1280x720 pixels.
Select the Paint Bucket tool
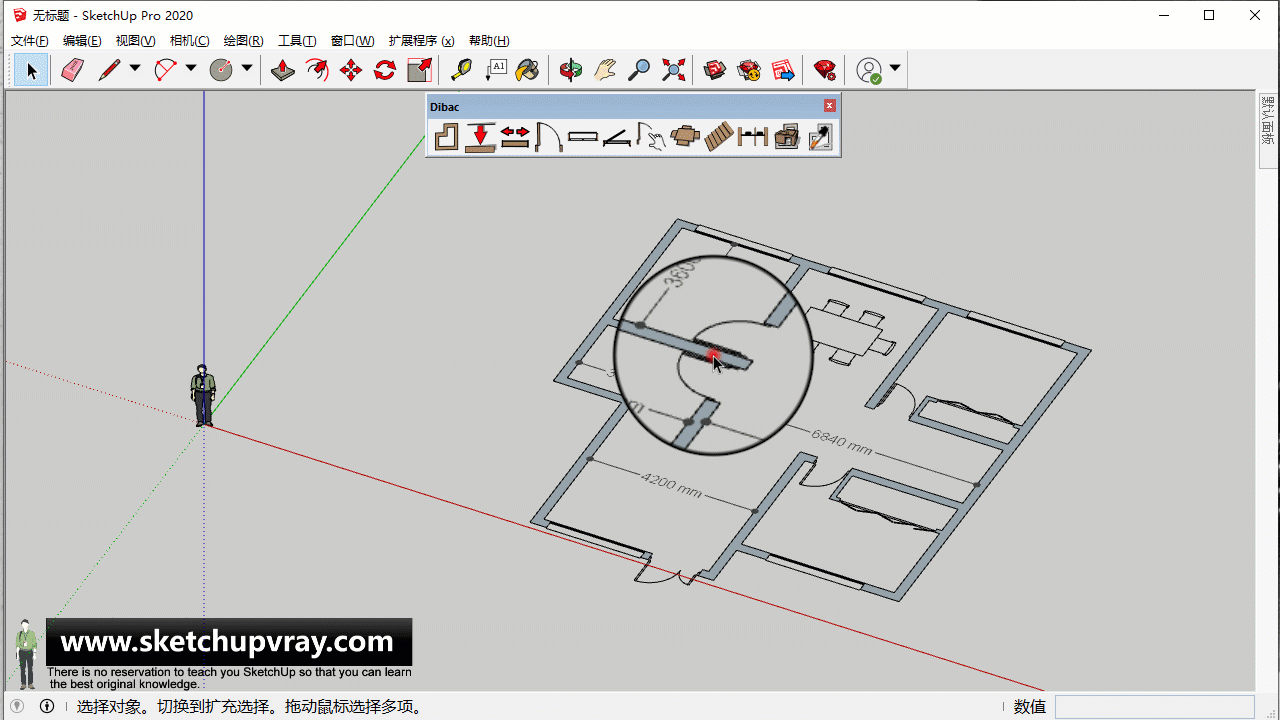click(528, 70)
